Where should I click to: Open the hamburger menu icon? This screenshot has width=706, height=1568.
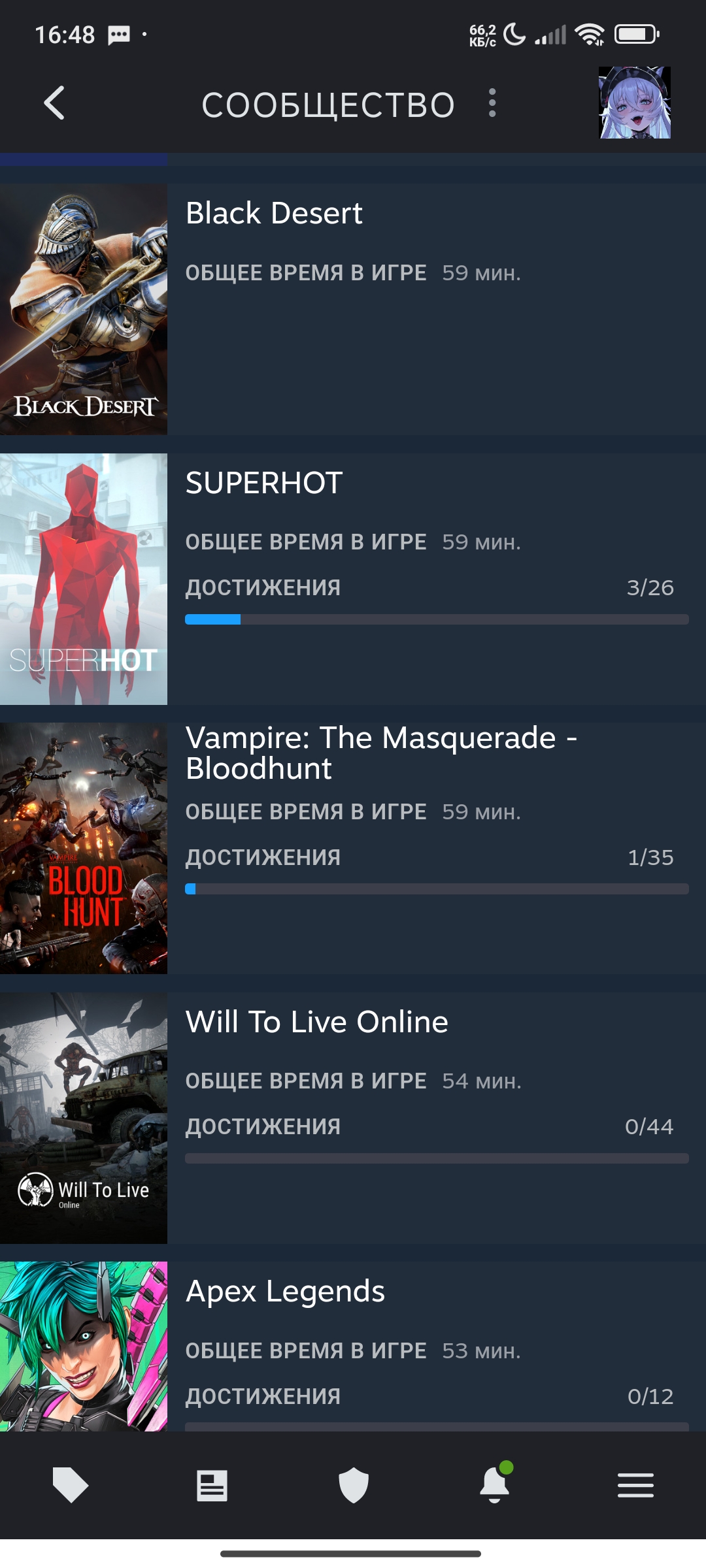pyautogui.click(x=635, y=1485)
